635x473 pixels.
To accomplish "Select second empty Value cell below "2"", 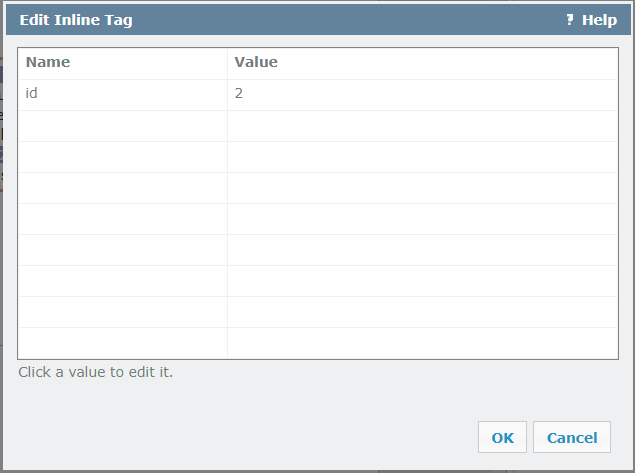I will click(x=422, y=156).
